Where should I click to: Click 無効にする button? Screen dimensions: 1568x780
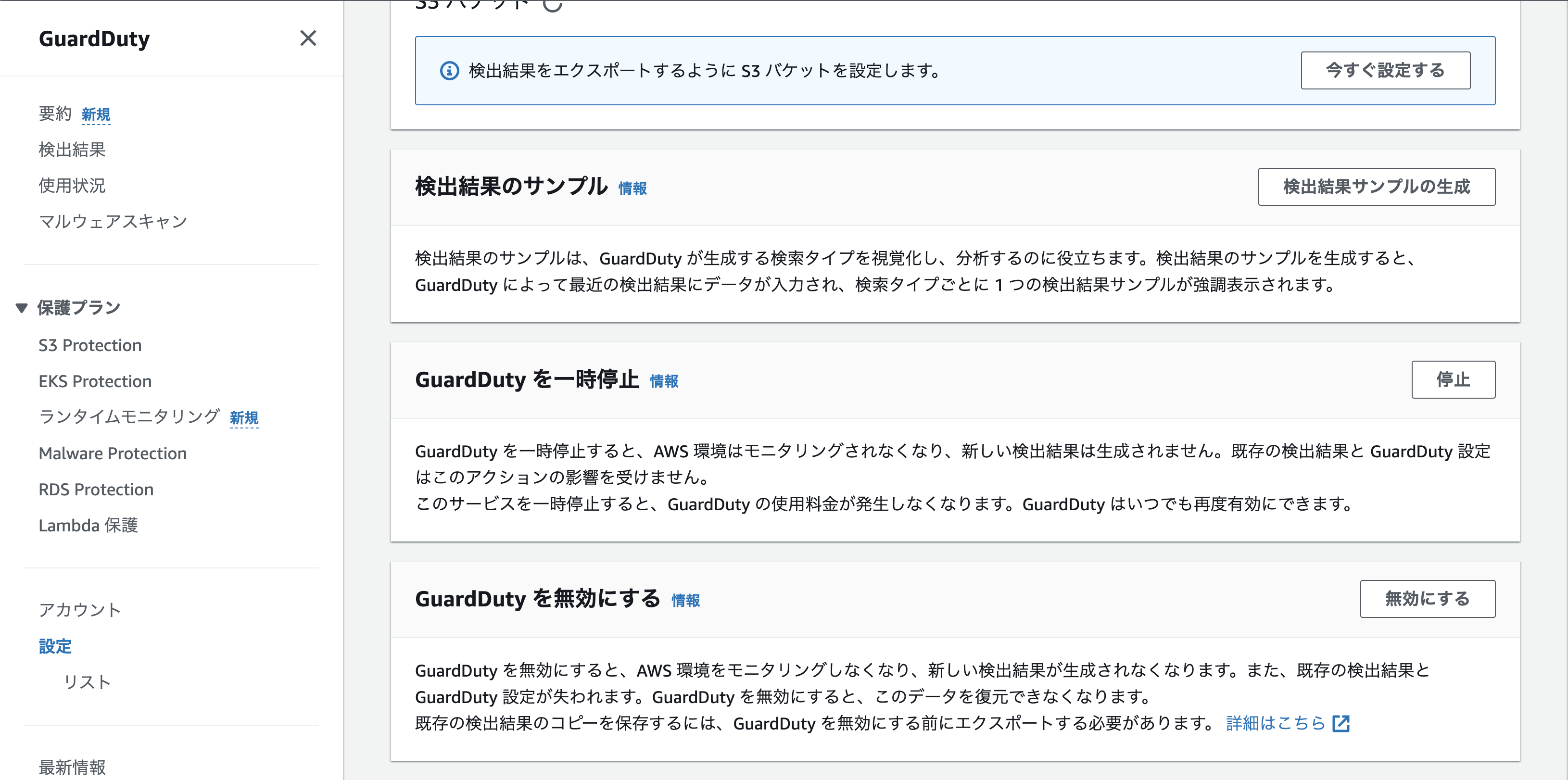click(x=1428, y=599)
